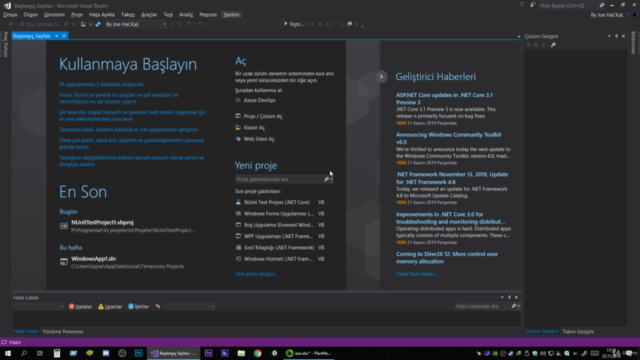The image size is (640, 360).
Task: Open the Çözüm Gezgini window options dropdown
Action: tap(609, 36)
